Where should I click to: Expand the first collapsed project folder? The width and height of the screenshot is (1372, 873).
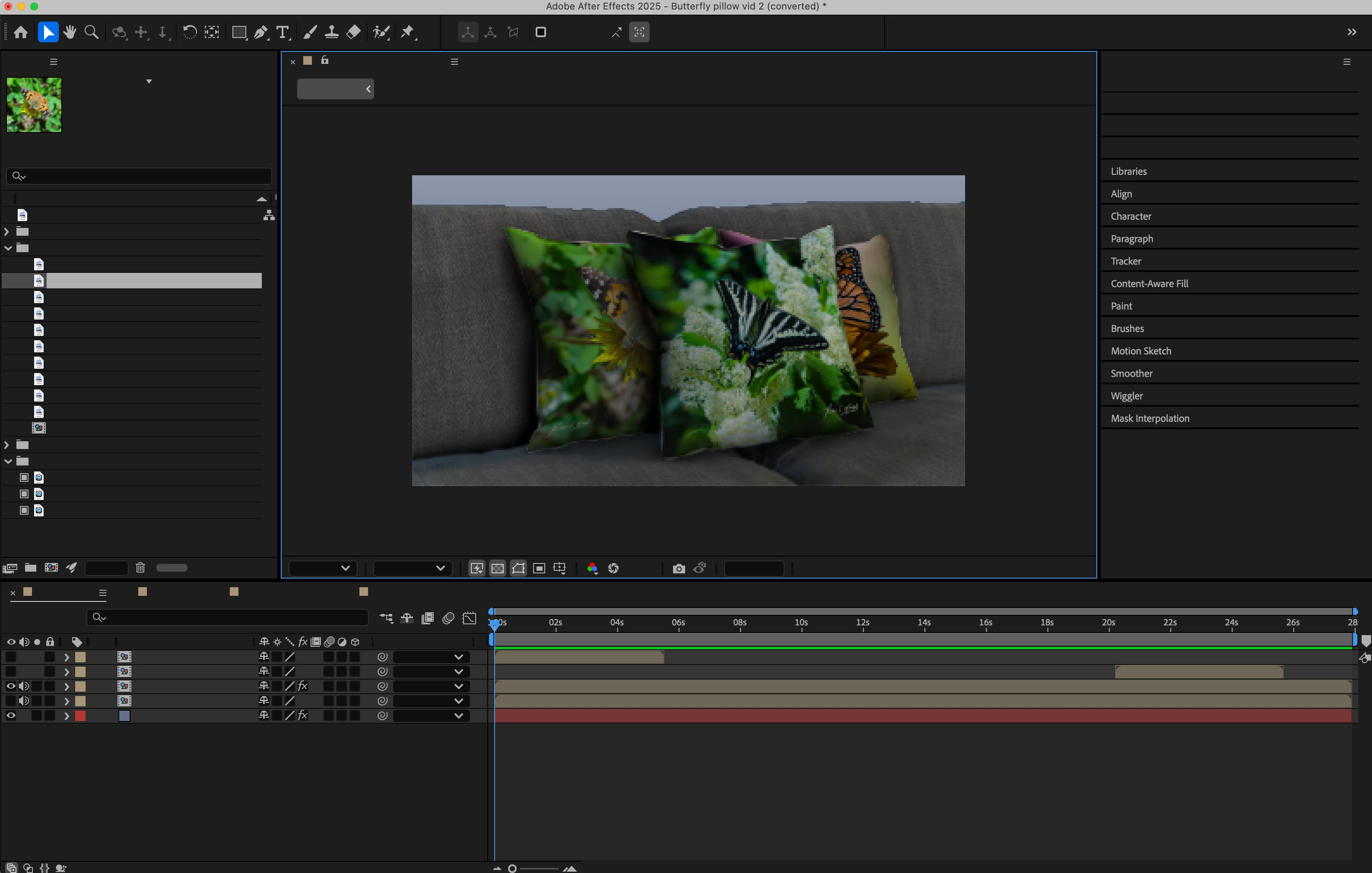pyautogui.click(x=7, y=232)
